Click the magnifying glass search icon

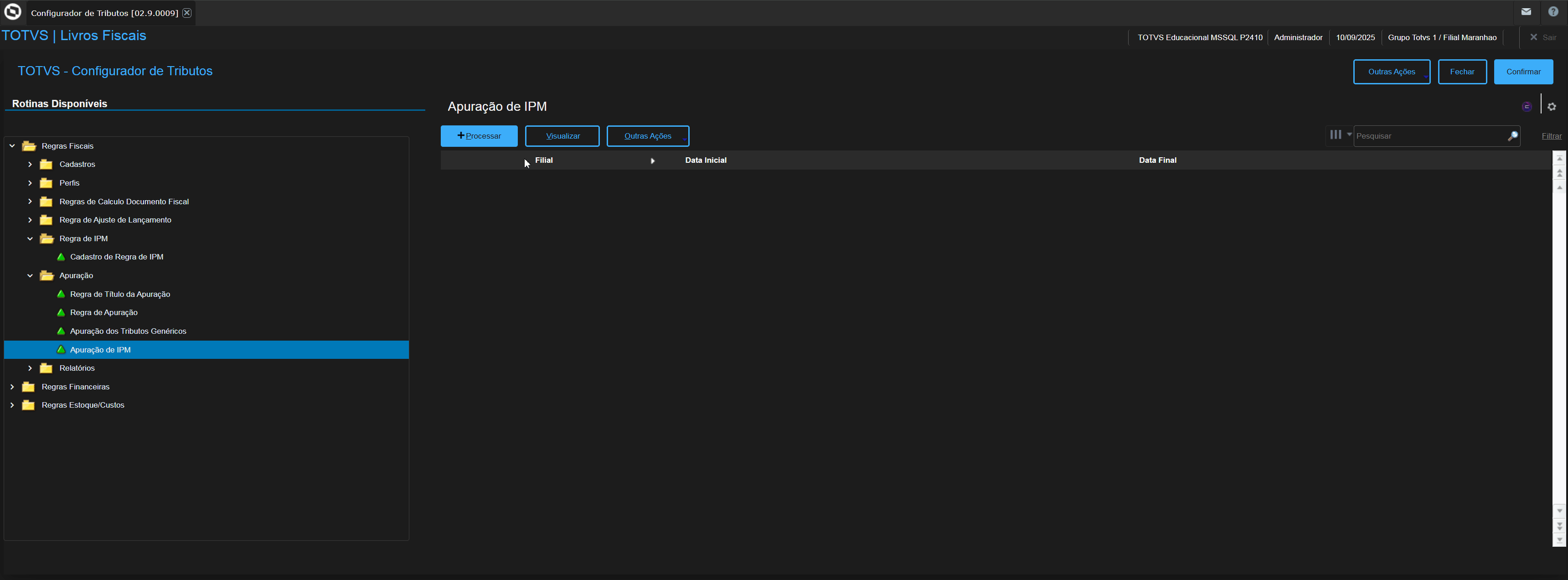(1512, 136)
